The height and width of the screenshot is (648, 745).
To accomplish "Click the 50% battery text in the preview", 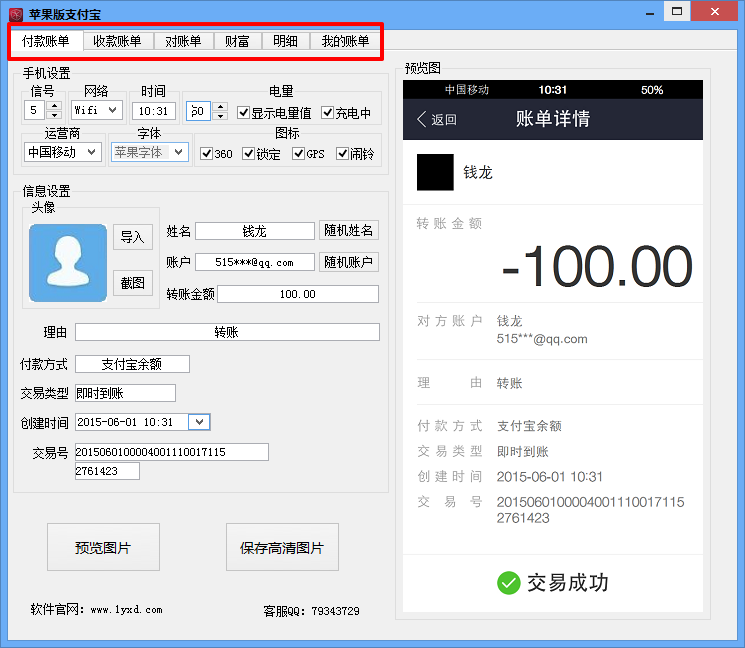I will click(x=652, y=90).
